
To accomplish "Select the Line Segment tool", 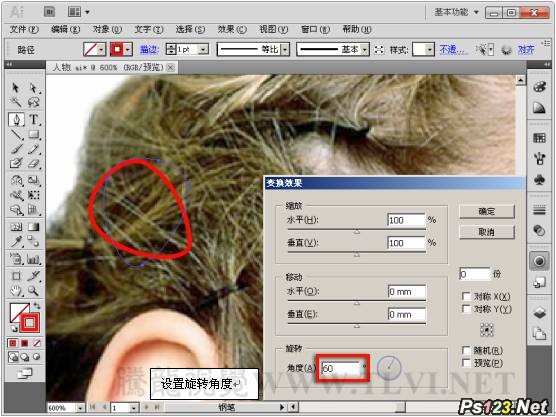I will tap(16, 134).
